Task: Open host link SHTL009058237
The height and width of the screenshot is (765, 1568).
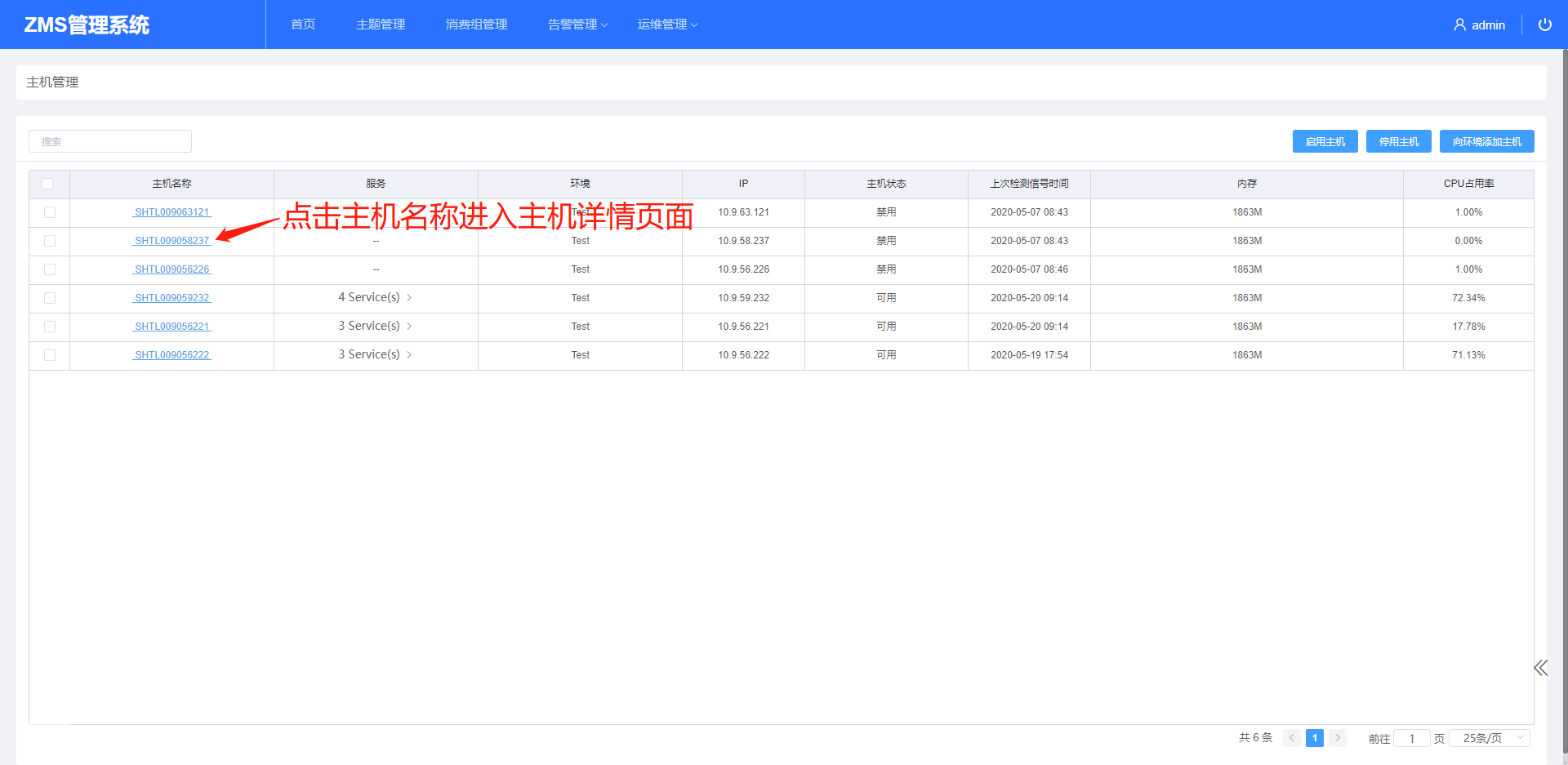Action: click(172, 241)
